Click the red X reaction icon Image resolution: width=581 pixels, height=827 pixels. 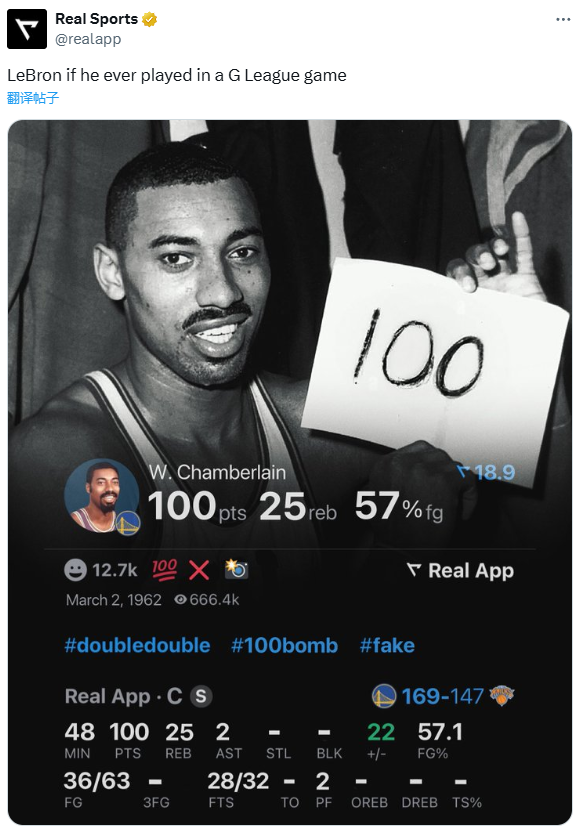tap(199, 570)
